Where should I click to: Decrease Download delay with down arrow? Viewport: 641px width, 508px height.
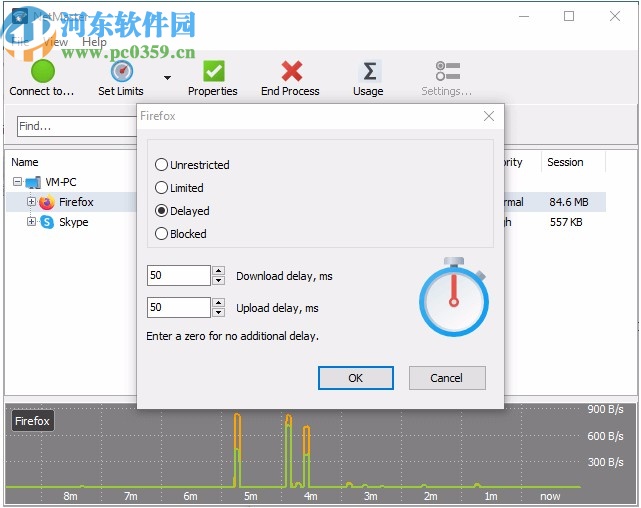[219, 280]
